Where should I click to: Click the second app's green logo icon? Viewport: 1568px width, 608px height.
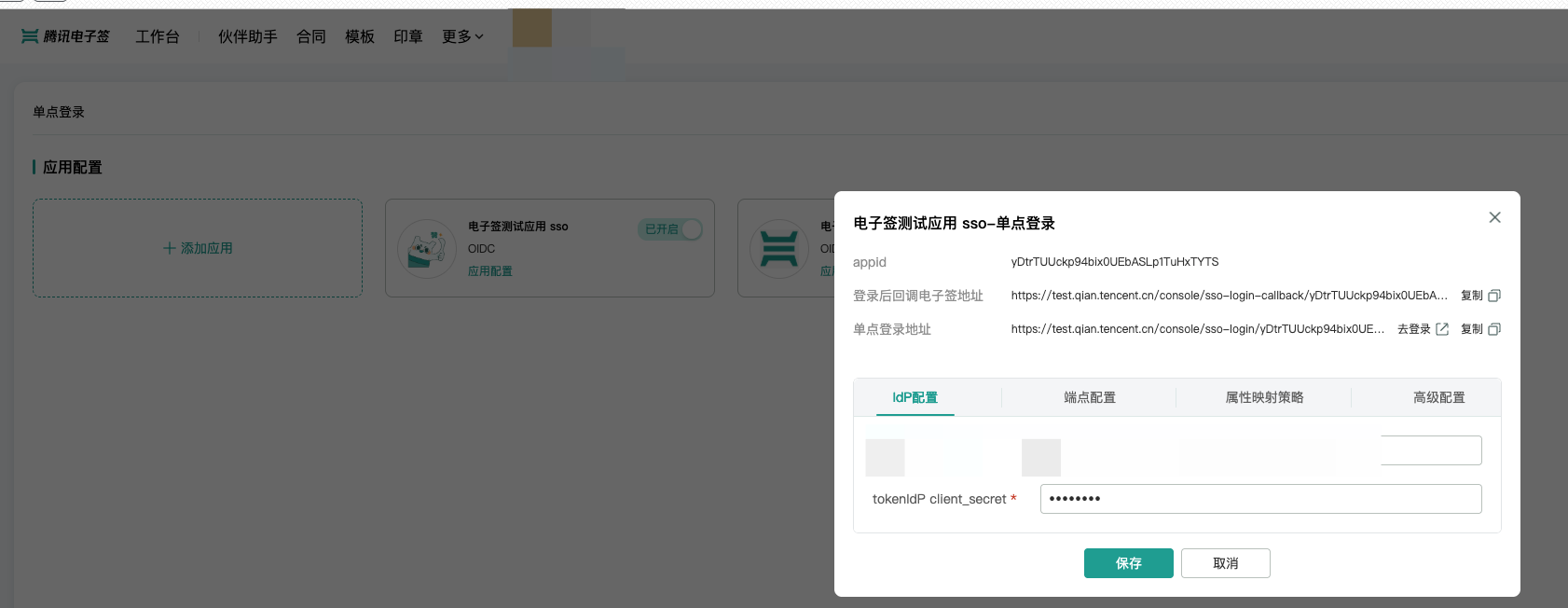(778, 249)
